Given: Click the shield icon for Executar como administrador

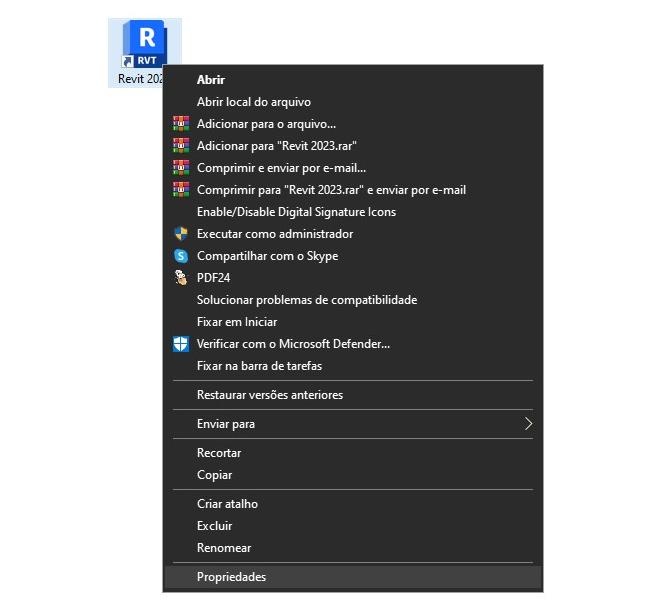Looking at the screenshot, I should (x=181, y=234).
